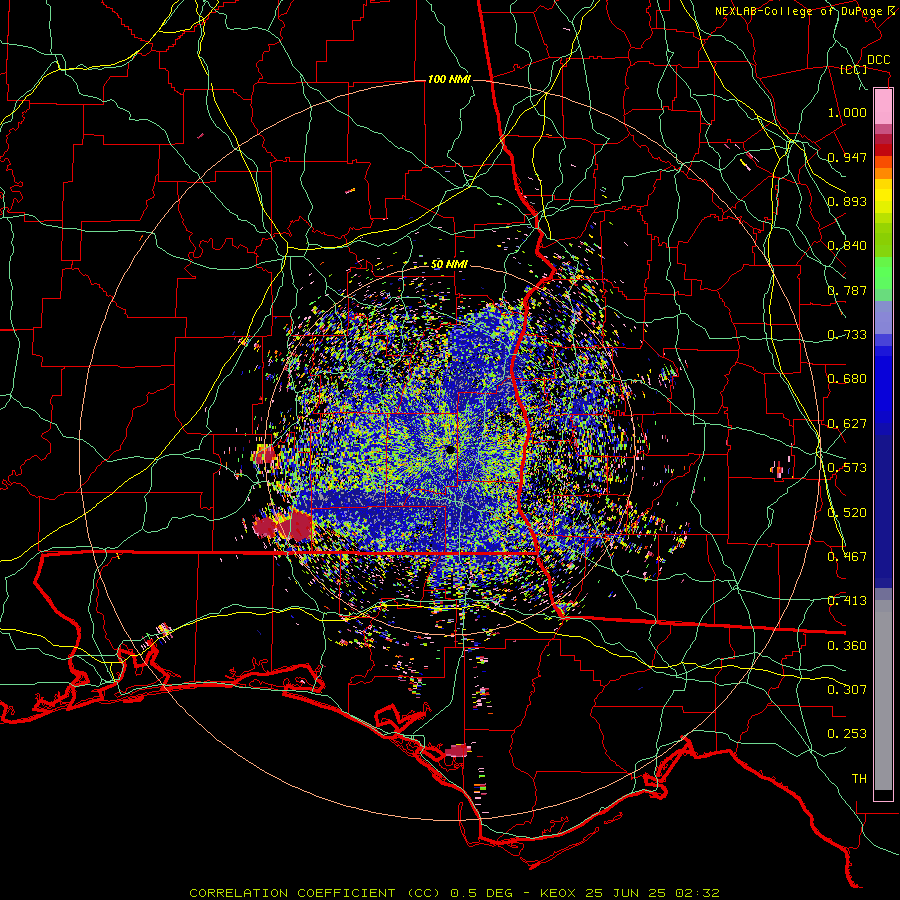The height and width of the screenshot is (900, 900).
Task: Click the 0.307 legend value
Action: [847, 690]
